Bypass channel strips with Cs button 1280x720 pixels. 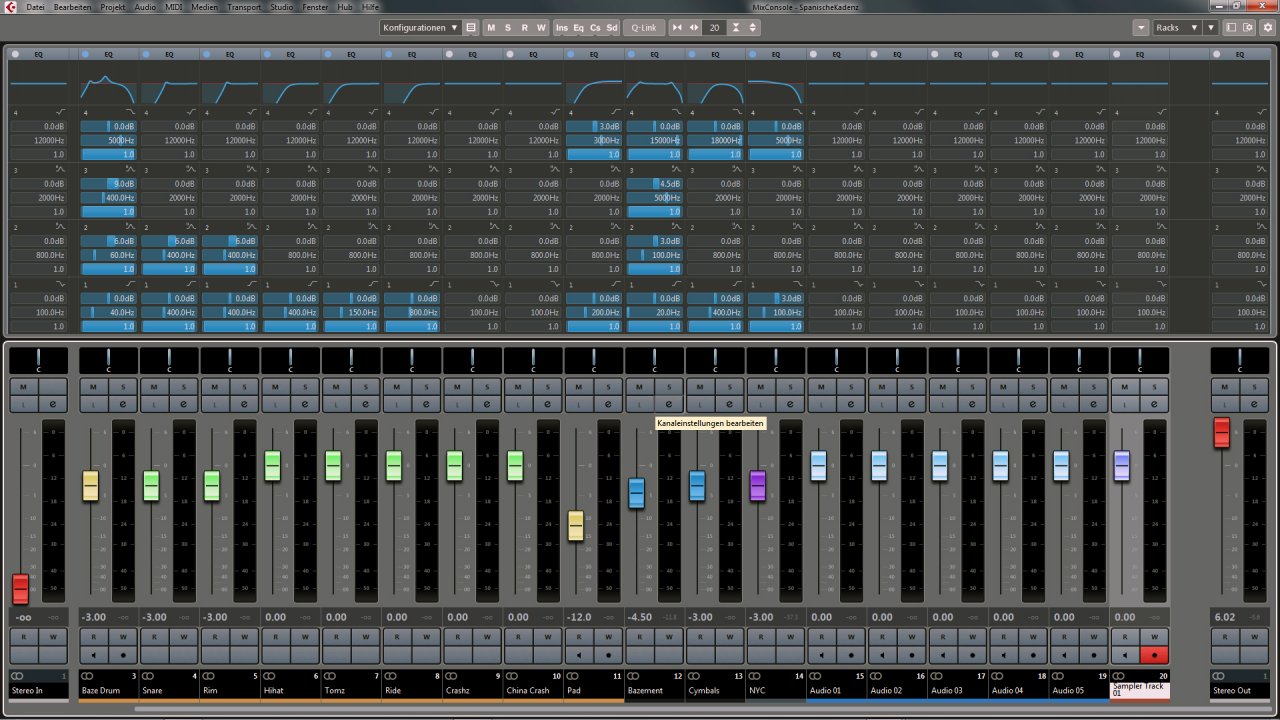tap(595, 28)
